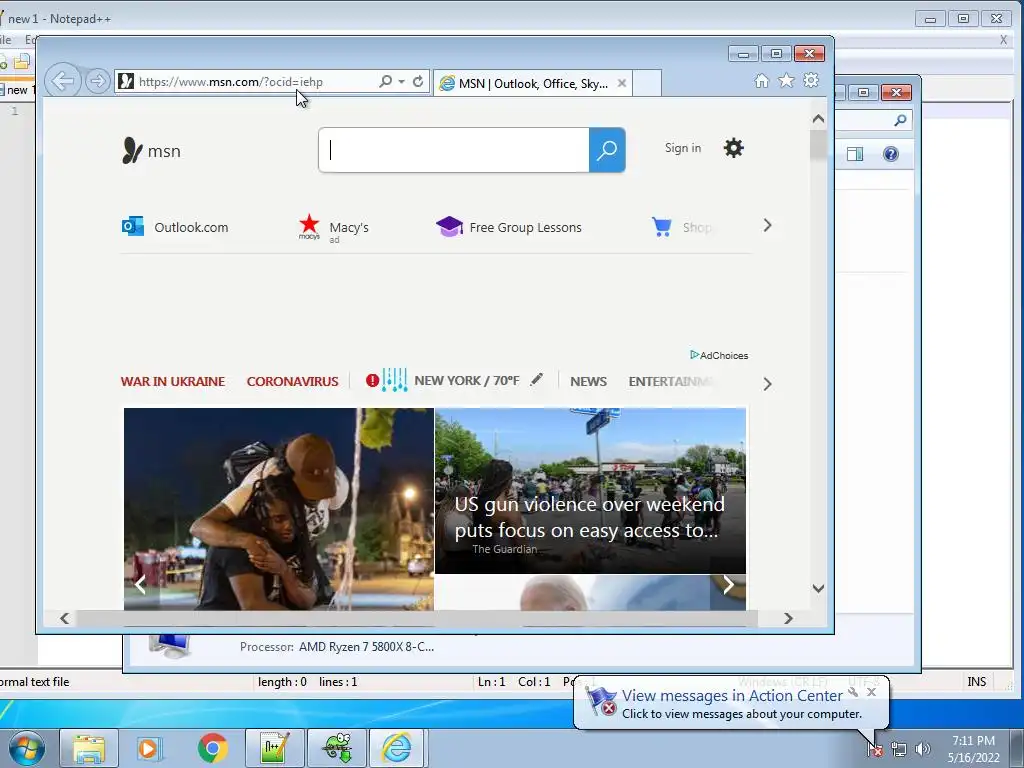Screen dimensions: 1024x768
Task: Click the 'length : 0 lines : 1' status entry
Action: [308, 682]
